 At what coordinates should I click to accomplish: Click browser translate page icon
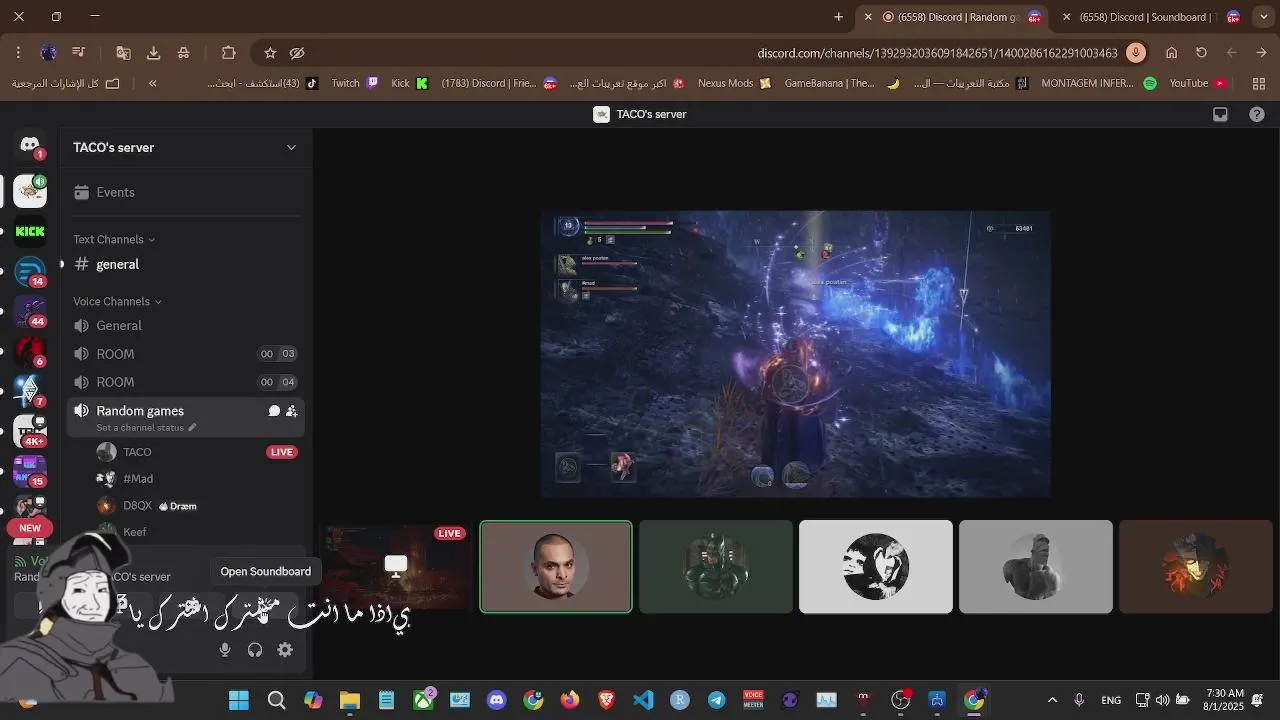click(x=123, y=53)
